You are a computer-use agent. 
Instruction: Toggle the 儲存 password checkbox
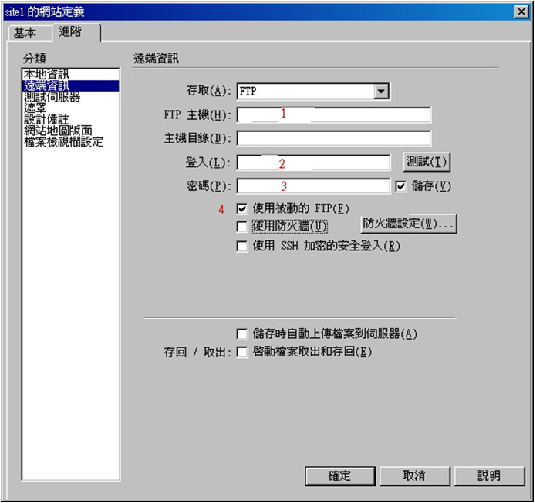click(x=401, y=186)
